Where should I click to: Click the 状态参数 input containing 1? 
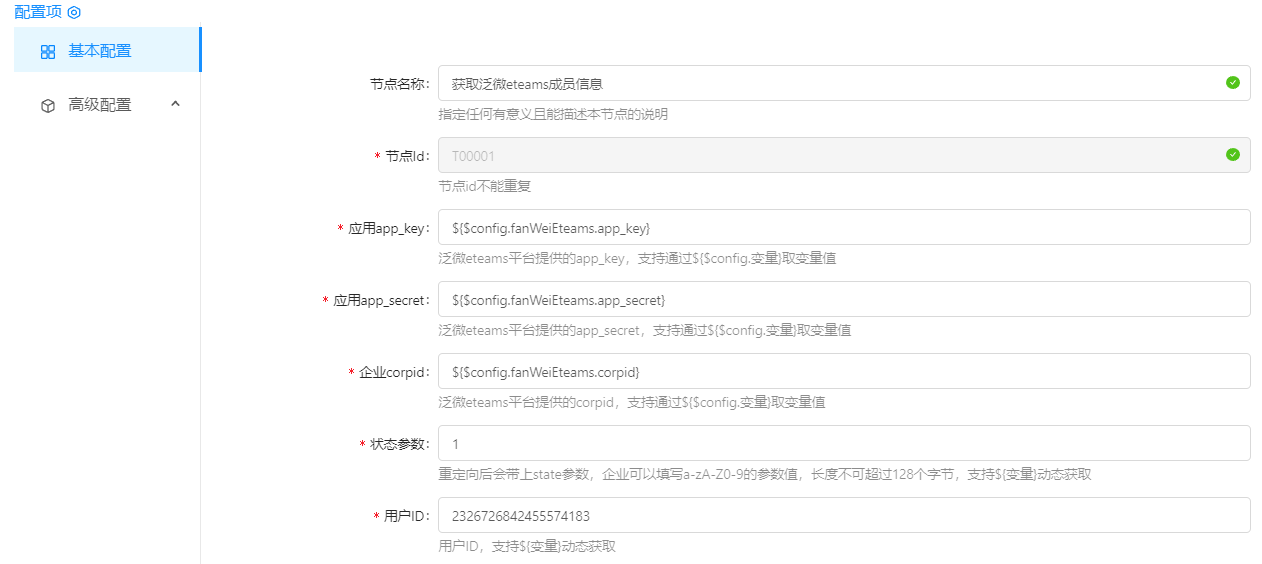(843, 444)
